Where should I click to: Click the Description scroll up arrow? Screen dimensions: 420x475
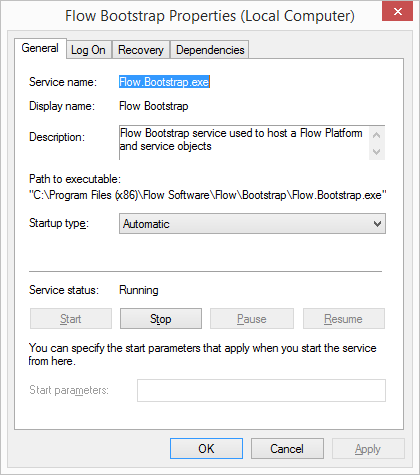[x=377, y=135]
